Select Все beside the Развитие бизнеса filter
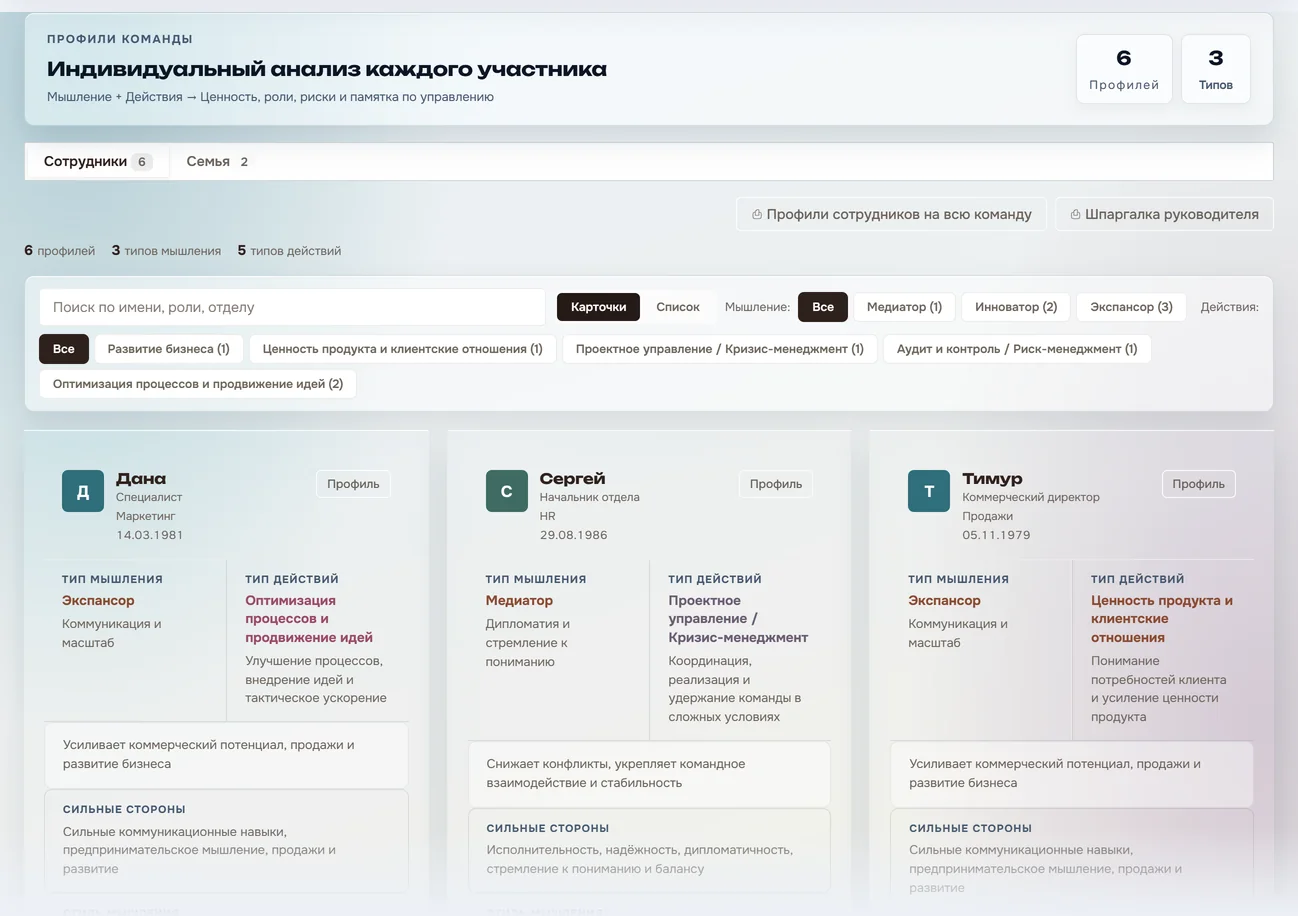Viewport: 1298px width, 916px height. pos(64,349)
